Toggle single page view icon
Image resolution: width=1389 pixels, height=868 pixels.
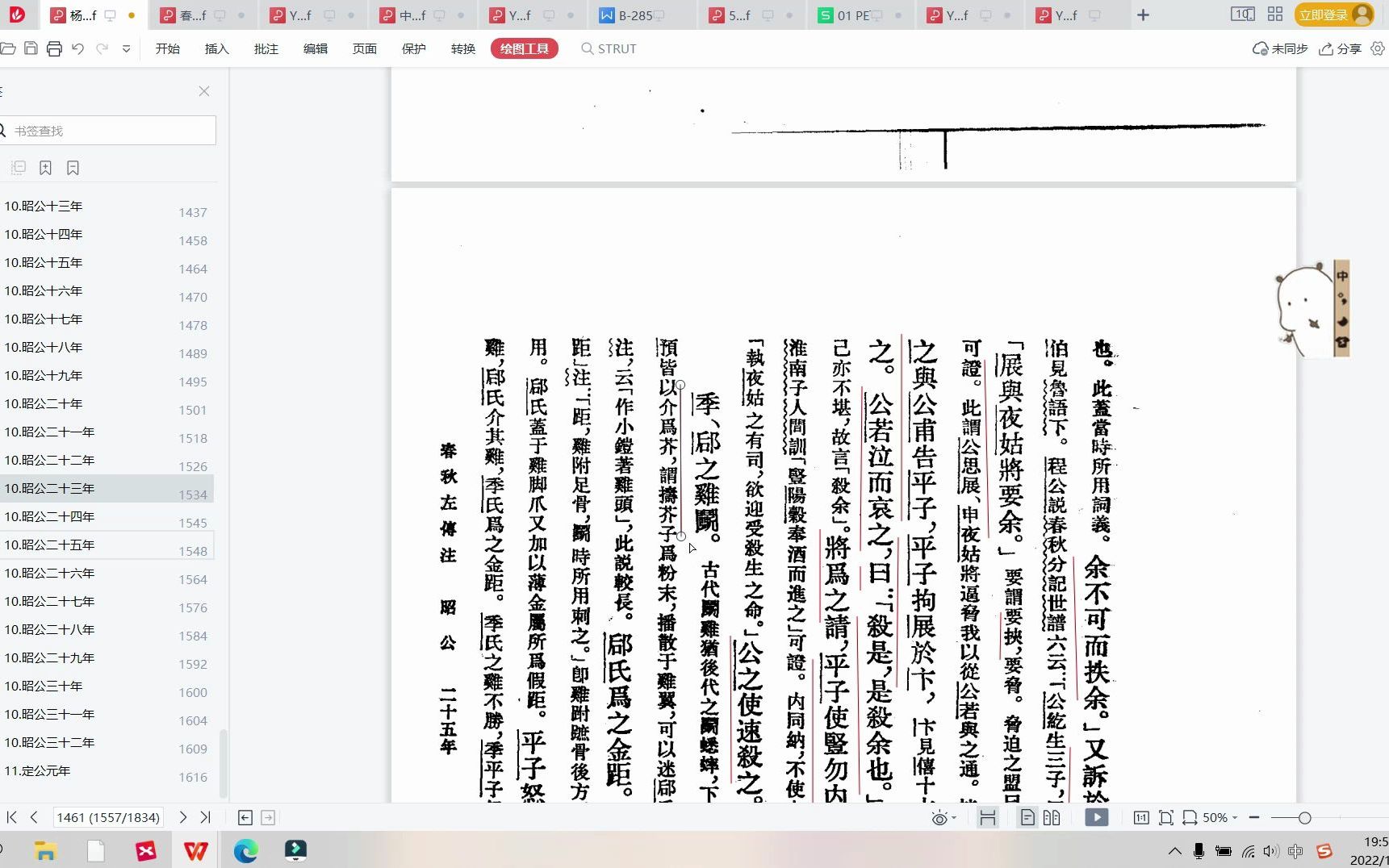click(x=1027, y=817)
